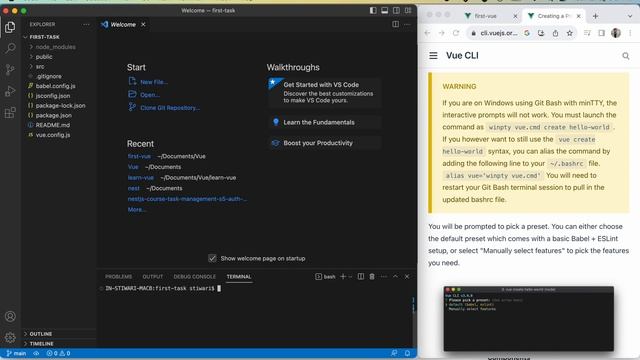Open recent project first-vue
Image resolution: width=640 pixels, height=360 pixels.
[x=139, y=156]
